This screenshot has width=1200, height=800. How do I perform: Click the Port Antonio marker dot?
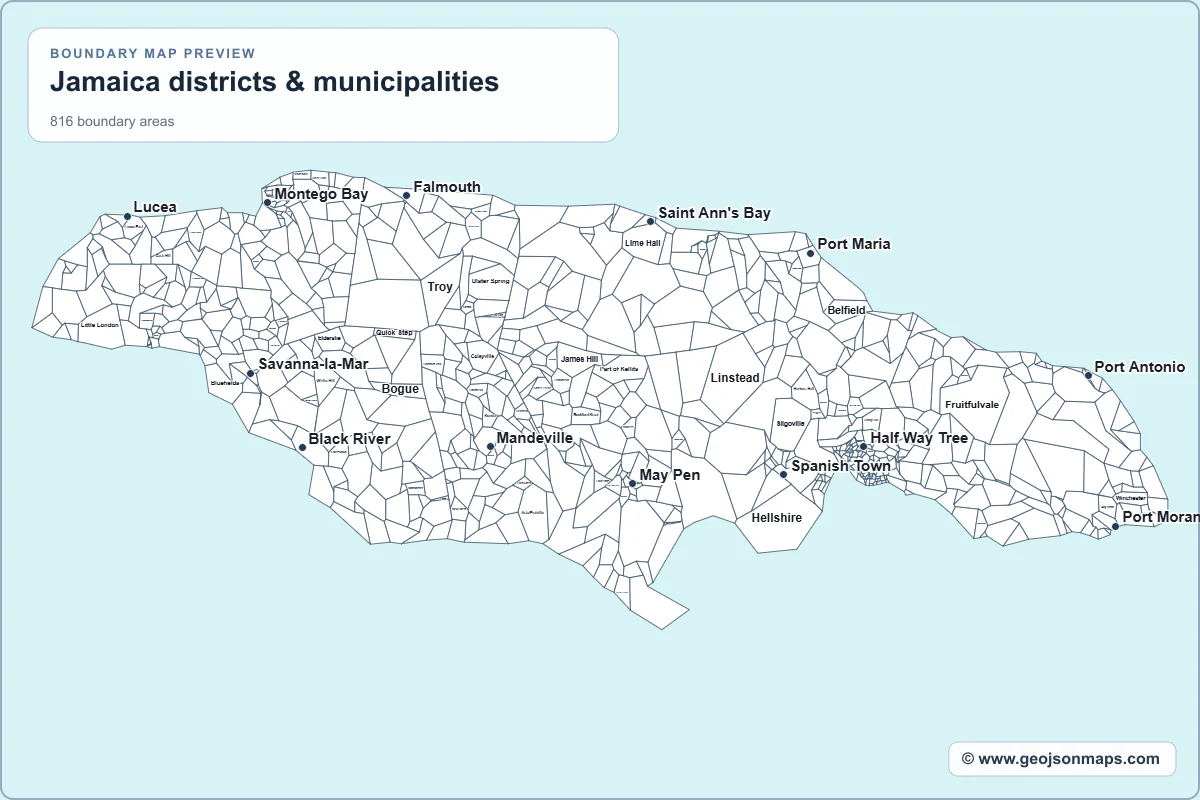point(1088,375)
